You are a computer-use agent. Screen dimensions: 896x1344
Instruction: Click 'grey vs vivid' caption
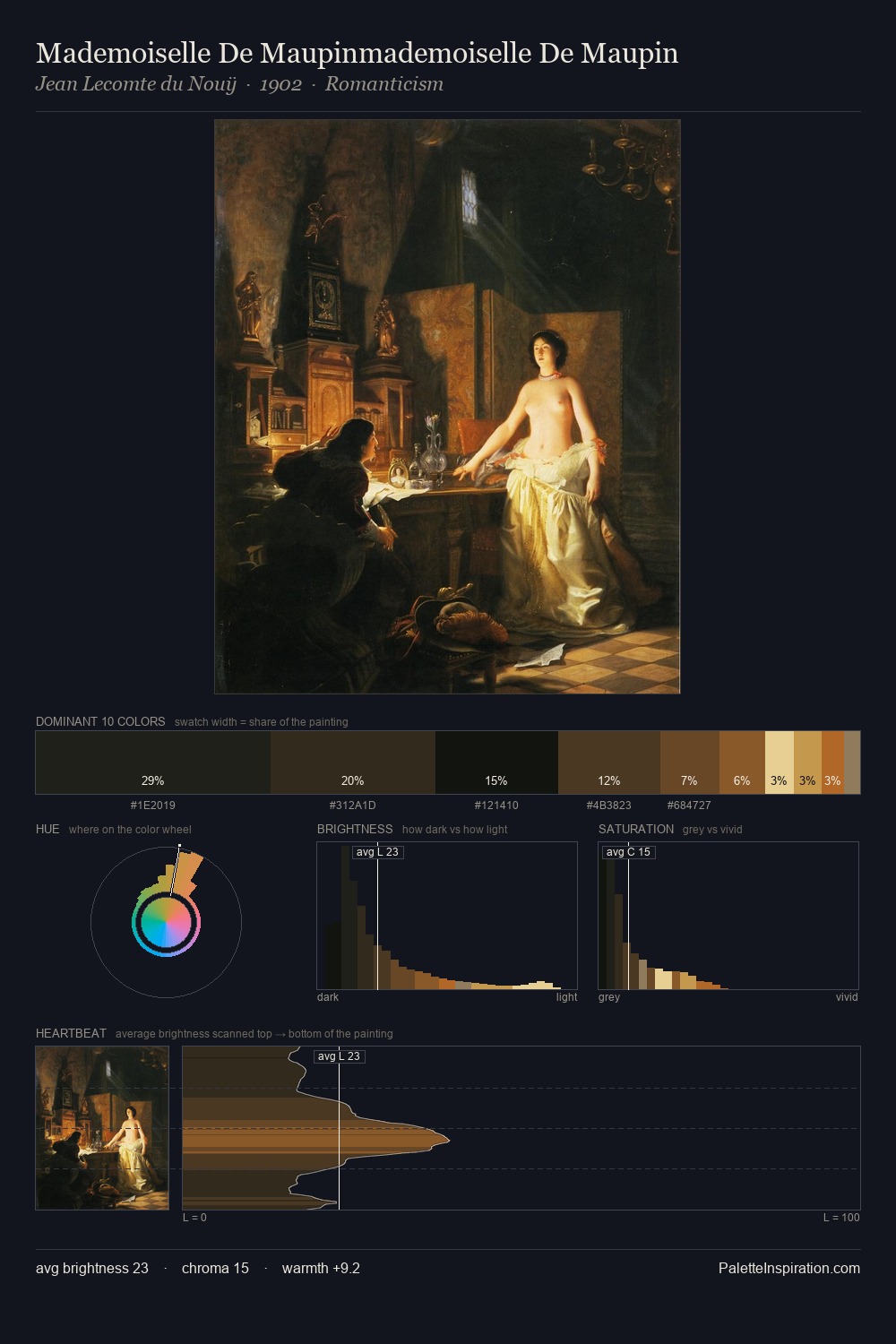712,830
